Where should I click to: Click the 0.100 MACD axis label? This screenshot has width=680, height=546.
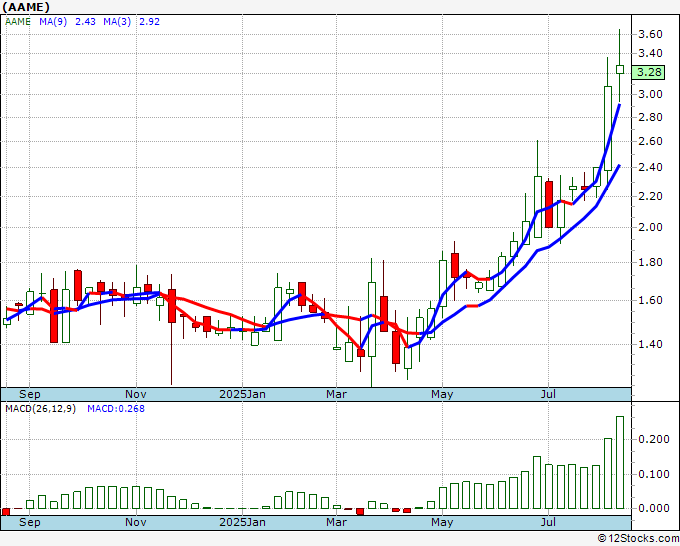click(x=654, y=474)
